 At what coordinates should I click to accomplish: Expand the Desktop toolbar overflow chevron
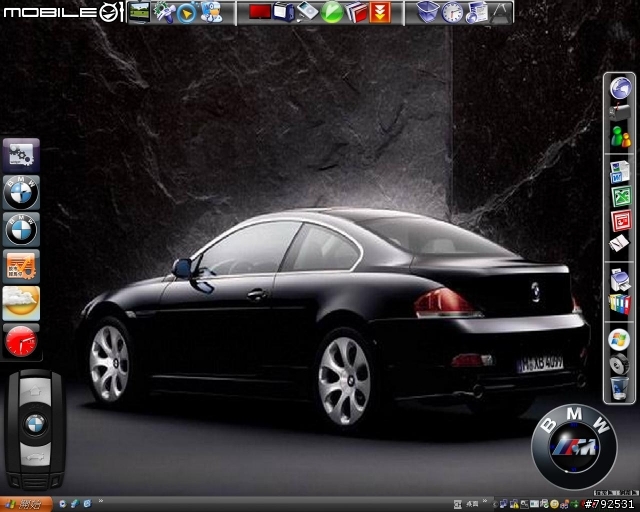[485, 502]
